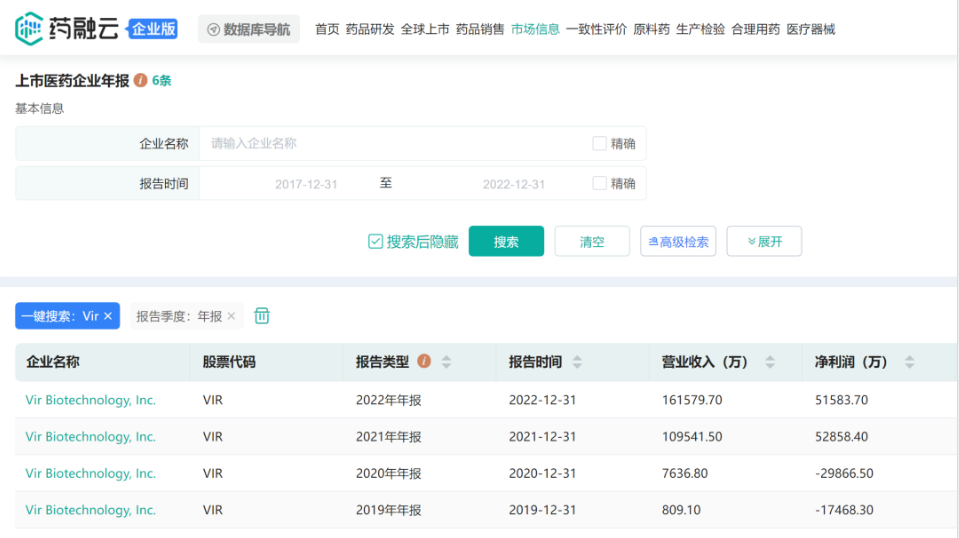Enable 精确 checkbox for 报告时间

coord(600,184)
